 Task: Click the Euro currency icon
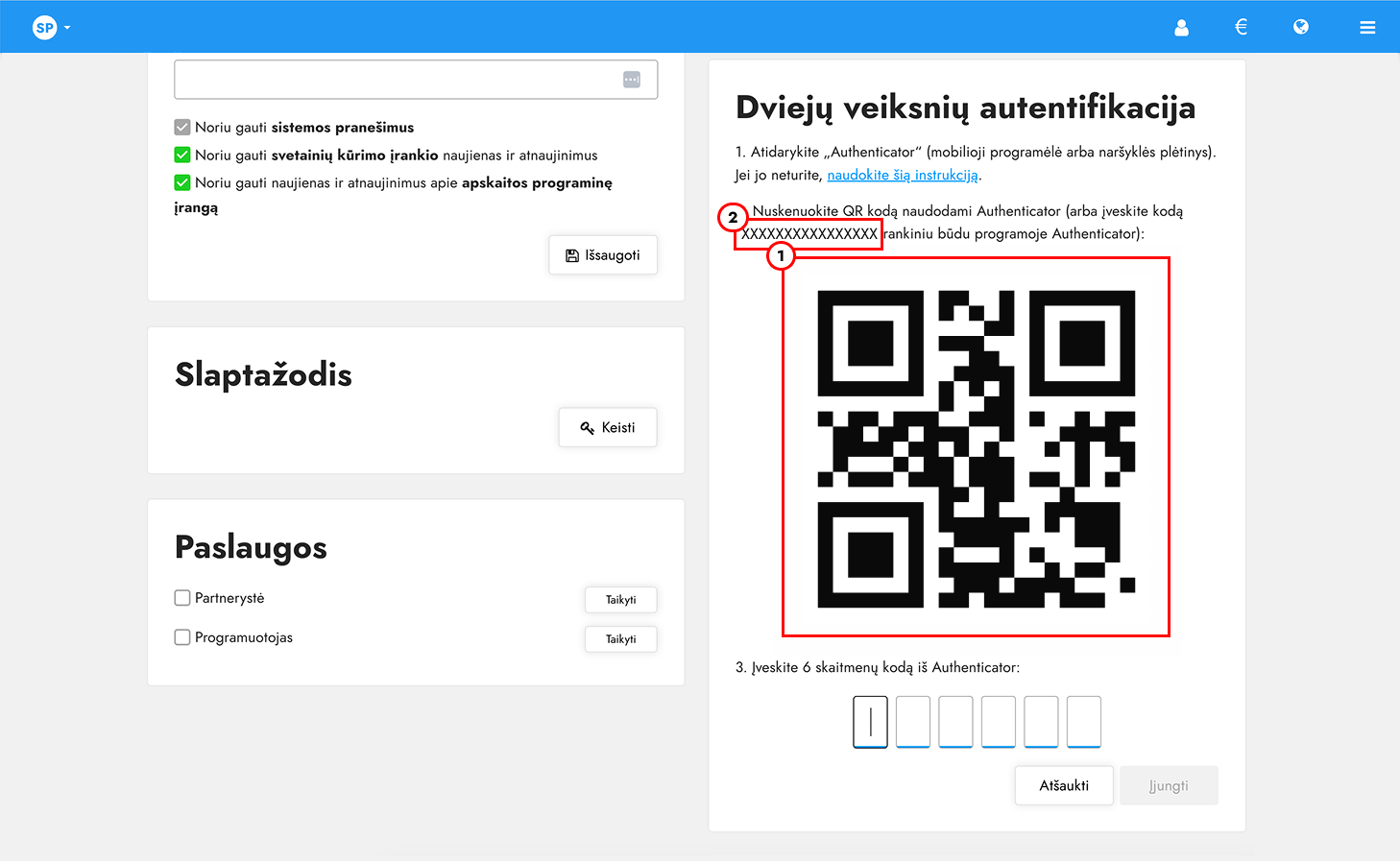[x=1241, y=27]
